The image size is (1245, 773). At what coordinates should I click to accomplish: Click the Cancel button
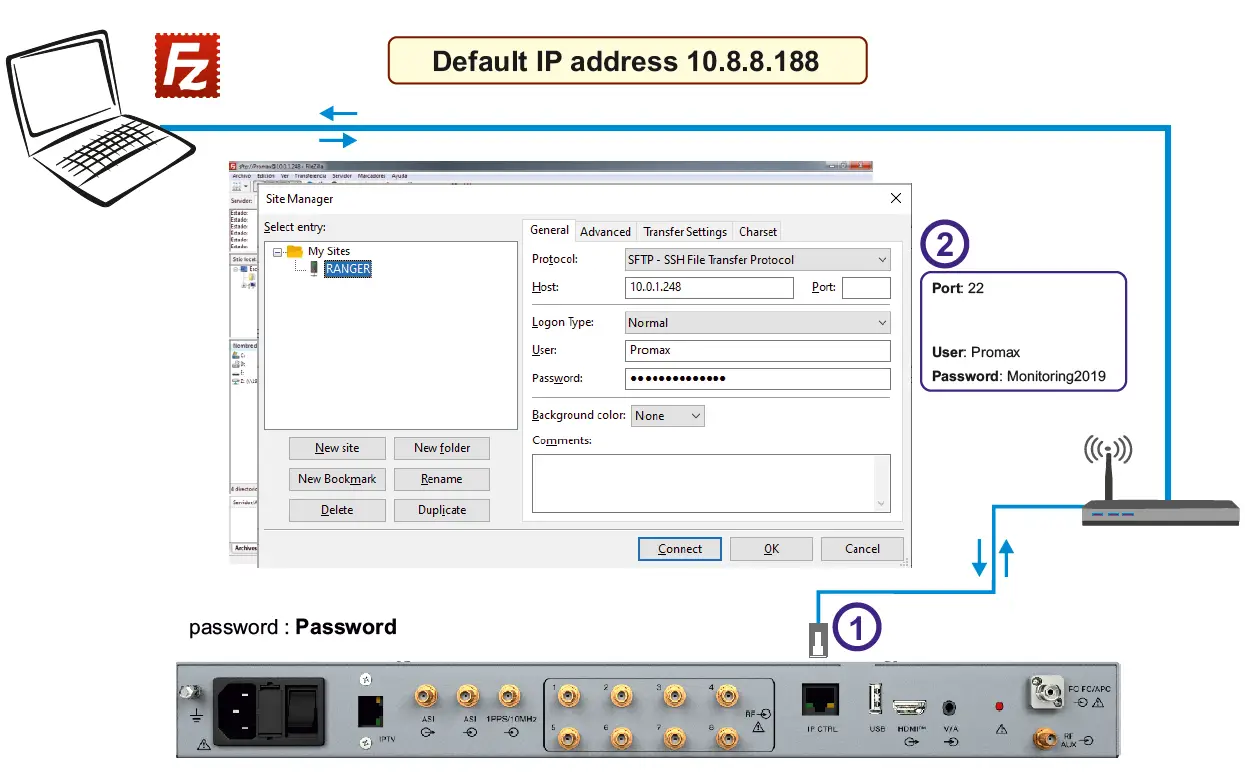pos(862,549)
